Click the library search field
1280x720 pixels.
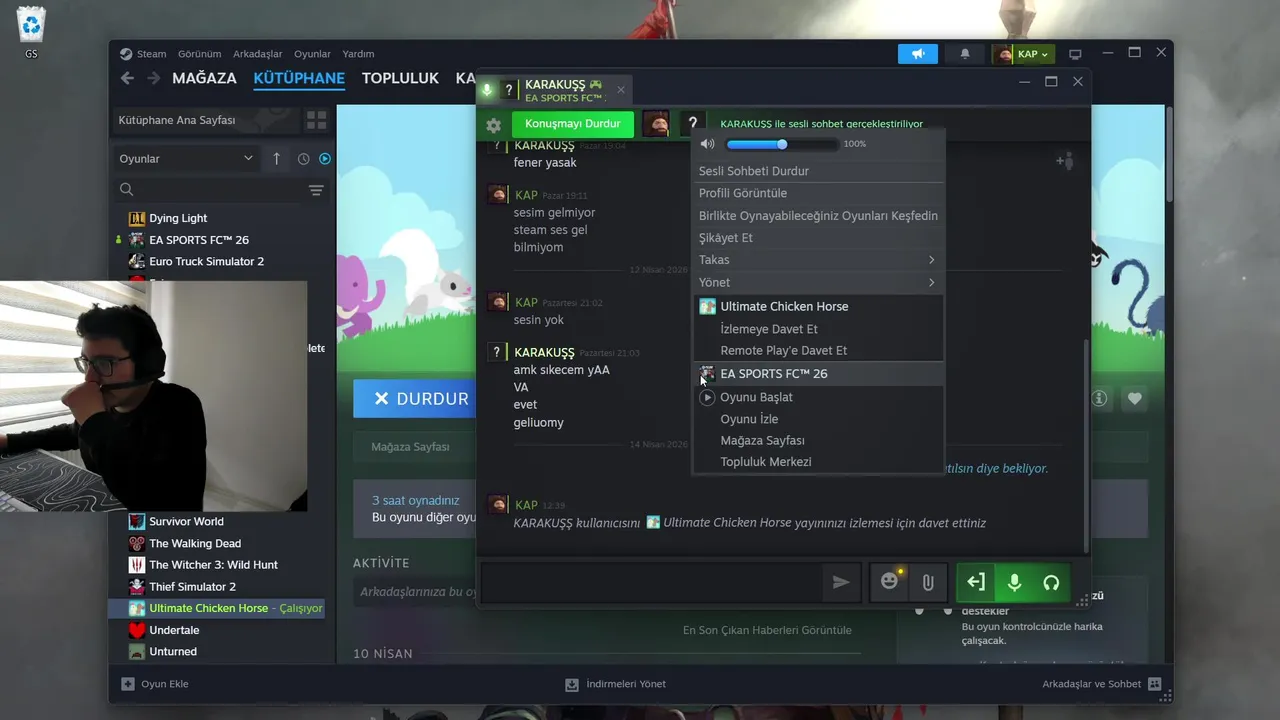point(220,190)
